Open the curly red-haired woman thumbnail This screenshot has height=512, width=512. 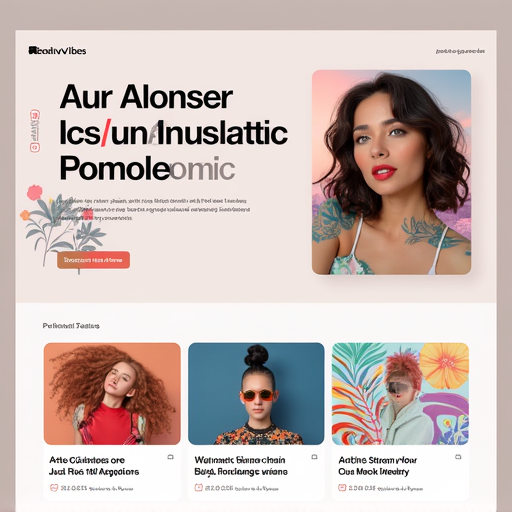tap(112, 394)
